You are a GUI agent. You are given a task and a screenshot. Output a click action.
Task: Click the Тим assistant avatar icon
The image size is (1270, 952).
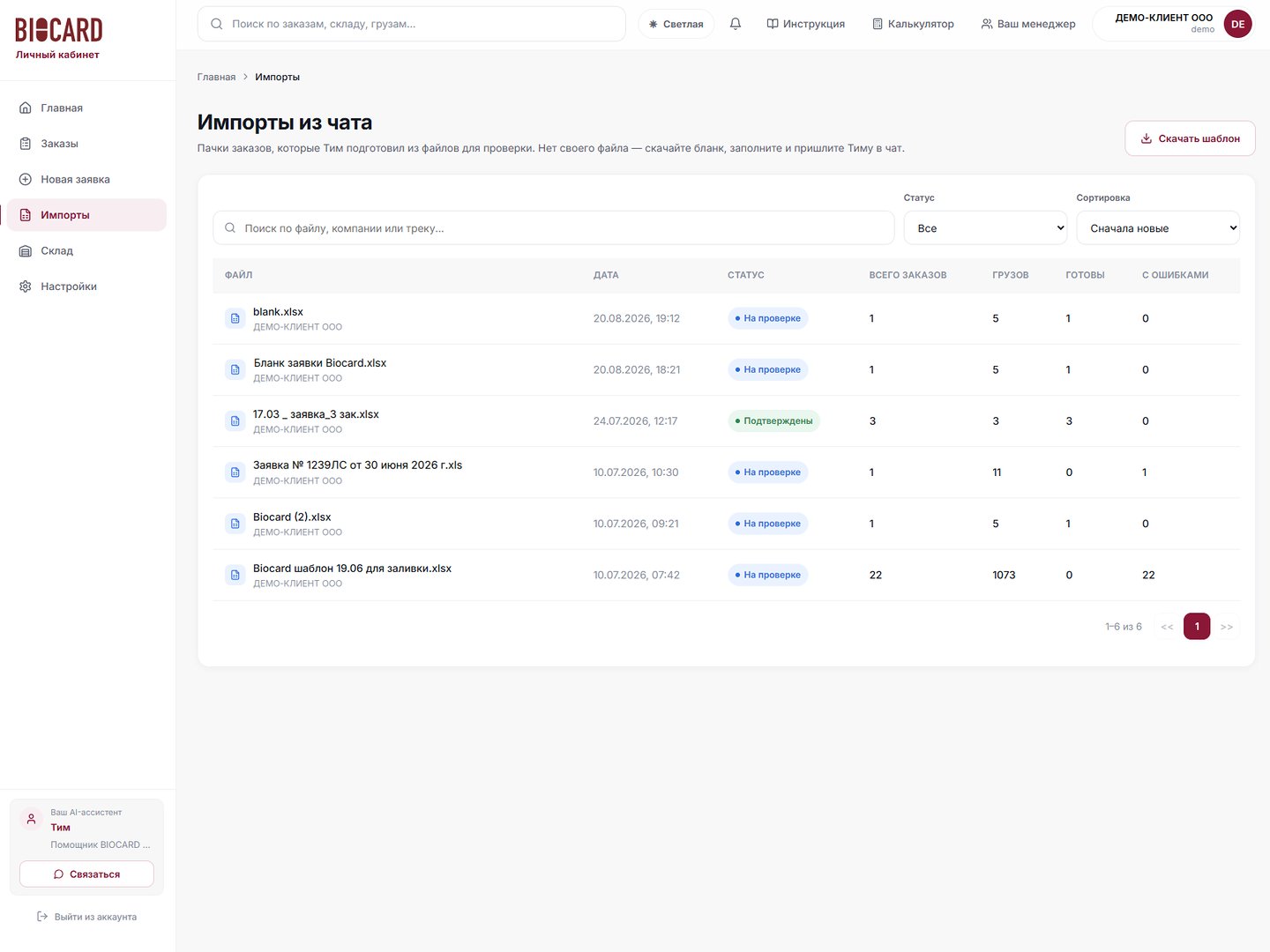tap(32, 819)
